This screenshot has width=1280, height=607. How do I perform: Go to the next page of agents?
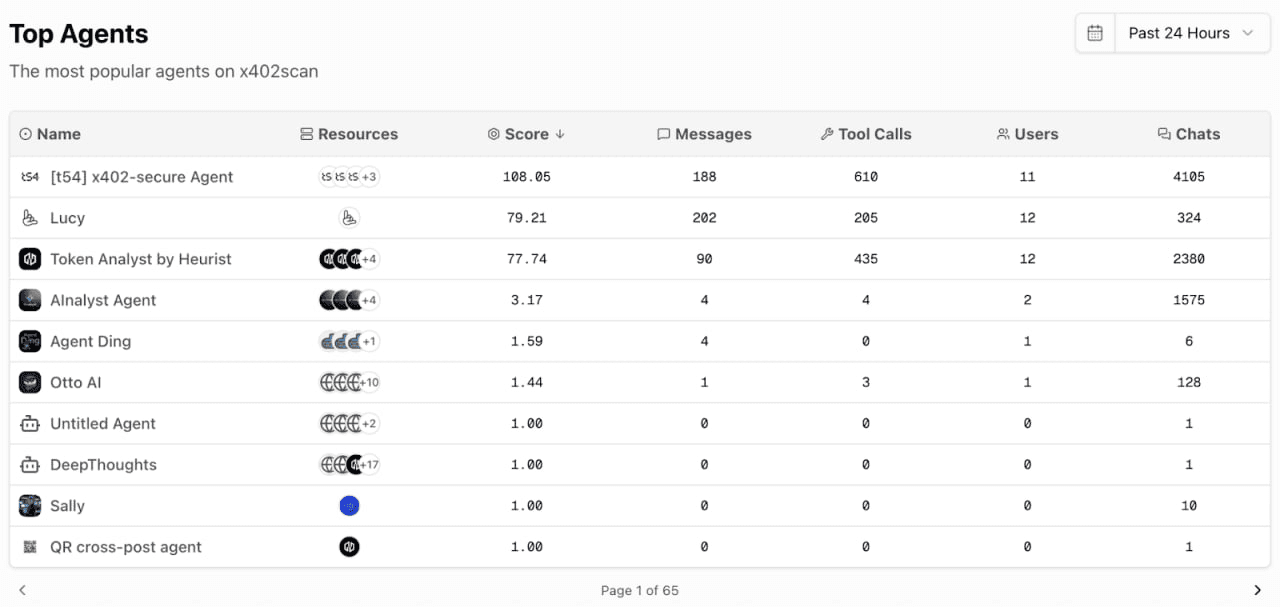tap(1258, 589)
